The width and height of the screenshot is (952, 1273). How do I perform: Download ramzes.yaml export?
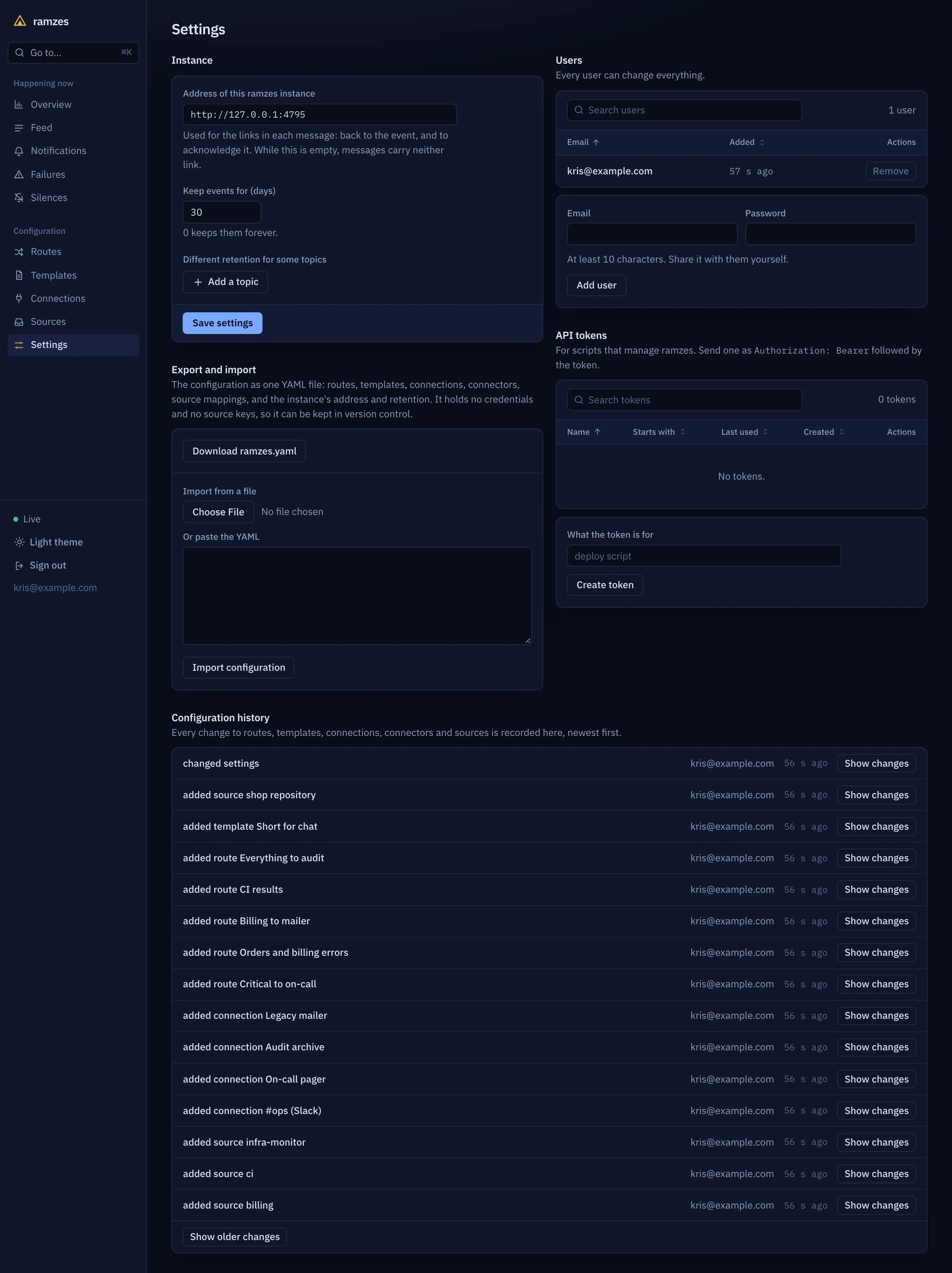pyautogui.click(x=244, y=451)
